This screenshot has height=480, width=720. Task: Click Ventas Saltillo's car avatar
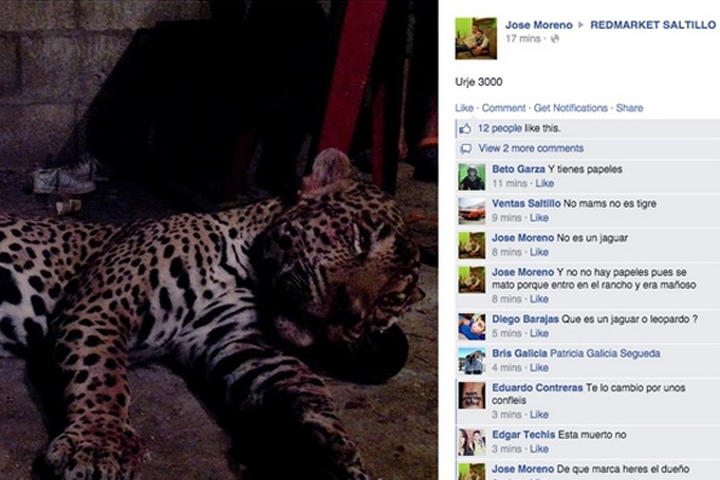click(x=472, y=211)
